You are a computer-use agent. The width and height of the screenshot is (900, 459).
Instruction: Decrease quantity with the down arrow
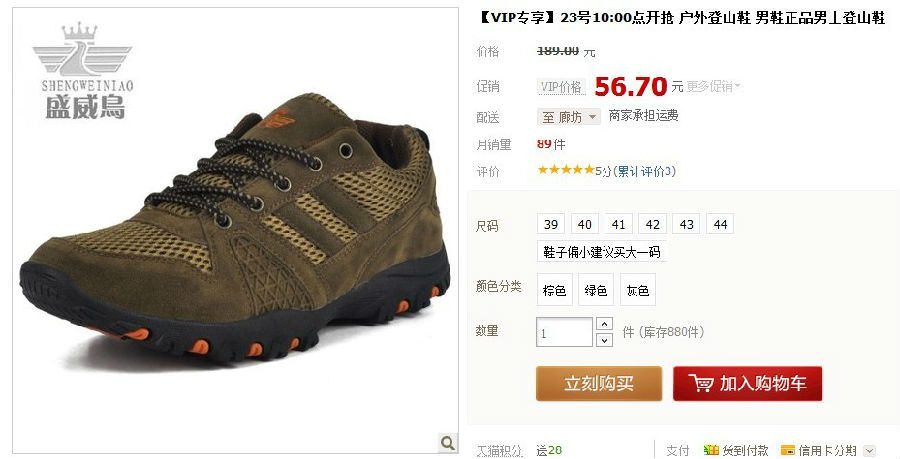[x=604, y=340]
